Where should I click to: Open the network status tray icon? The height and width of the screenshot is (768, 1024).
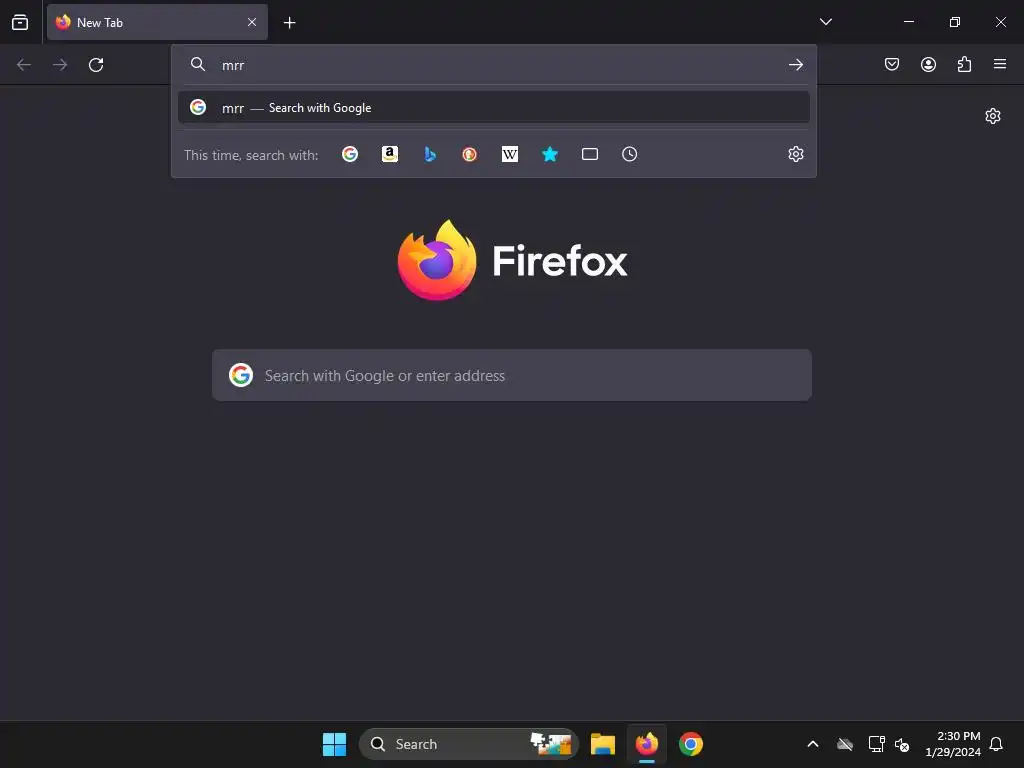point(876,744)
